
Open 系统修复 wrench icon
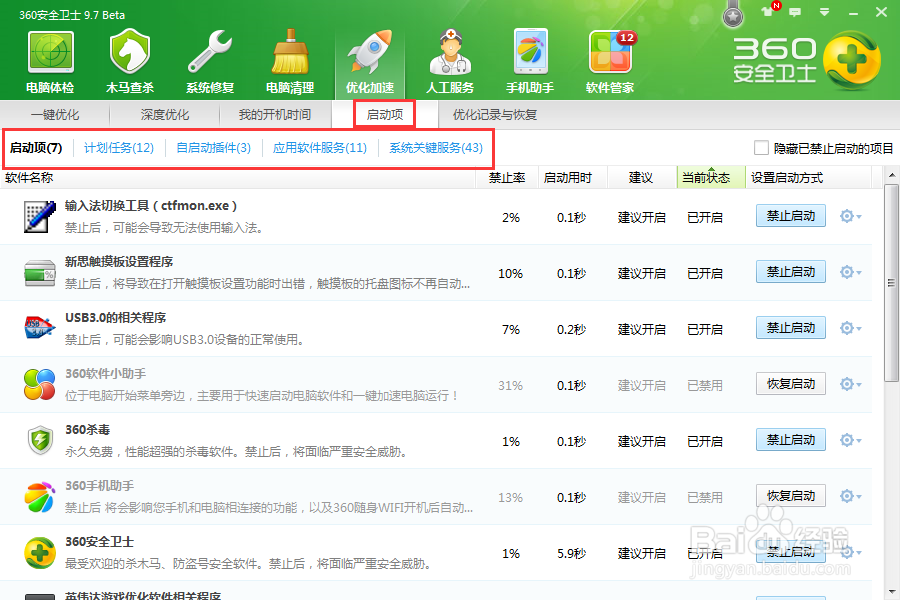210,52
